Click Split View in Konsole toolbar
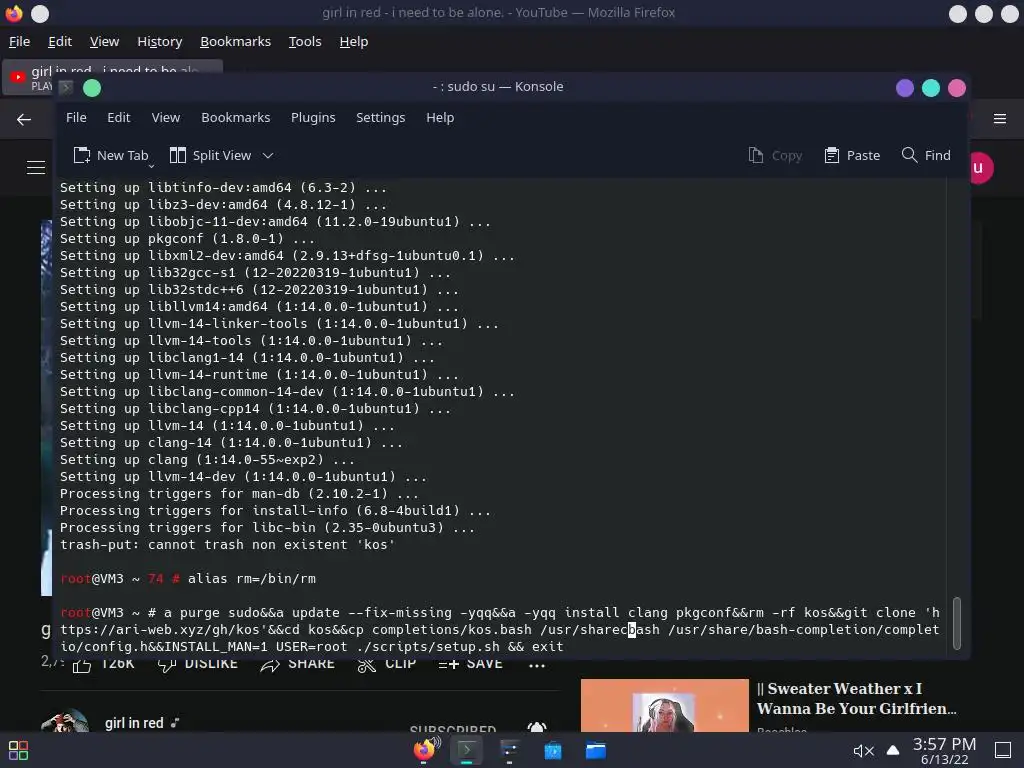This screenshot has height=768, width=1024. coord(210,155)
